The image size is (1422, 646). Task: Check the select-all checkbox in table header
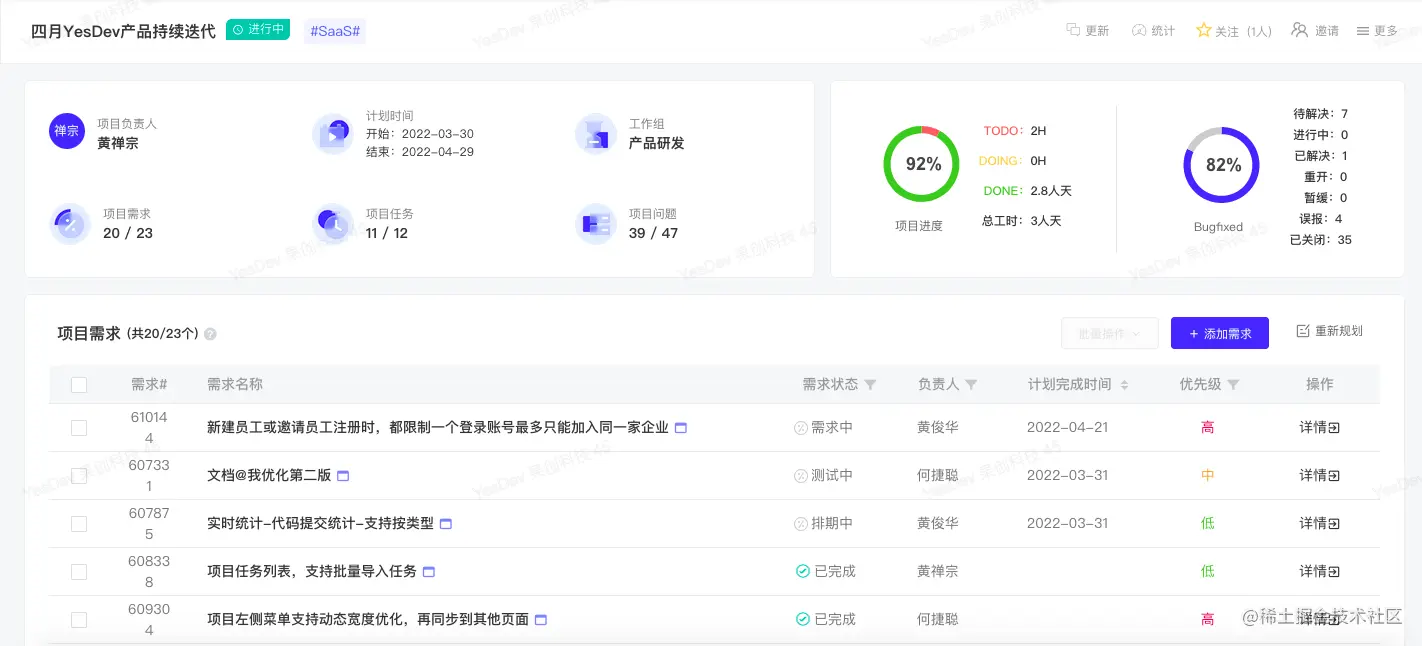tap(78, 384)
